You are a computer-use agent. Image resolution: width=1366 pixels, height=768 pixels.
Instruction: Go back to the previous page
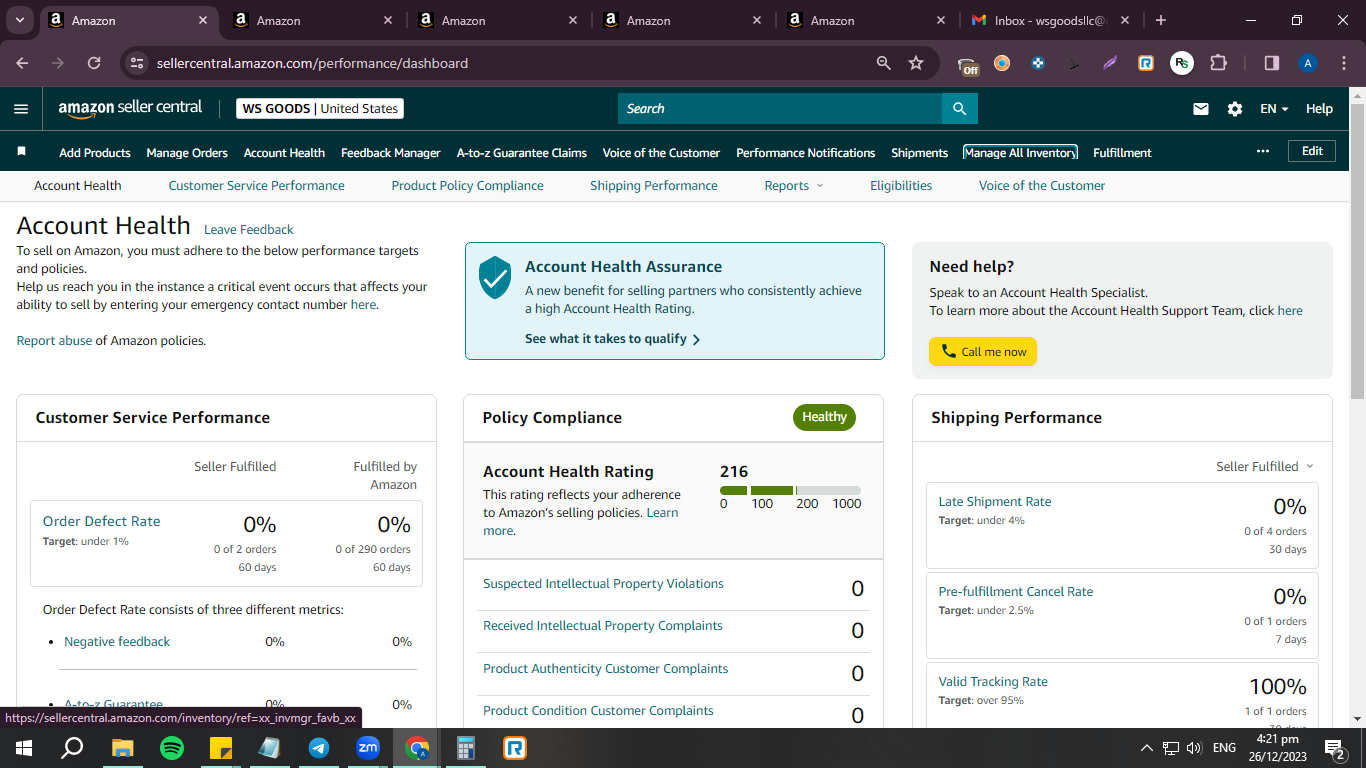23,63
